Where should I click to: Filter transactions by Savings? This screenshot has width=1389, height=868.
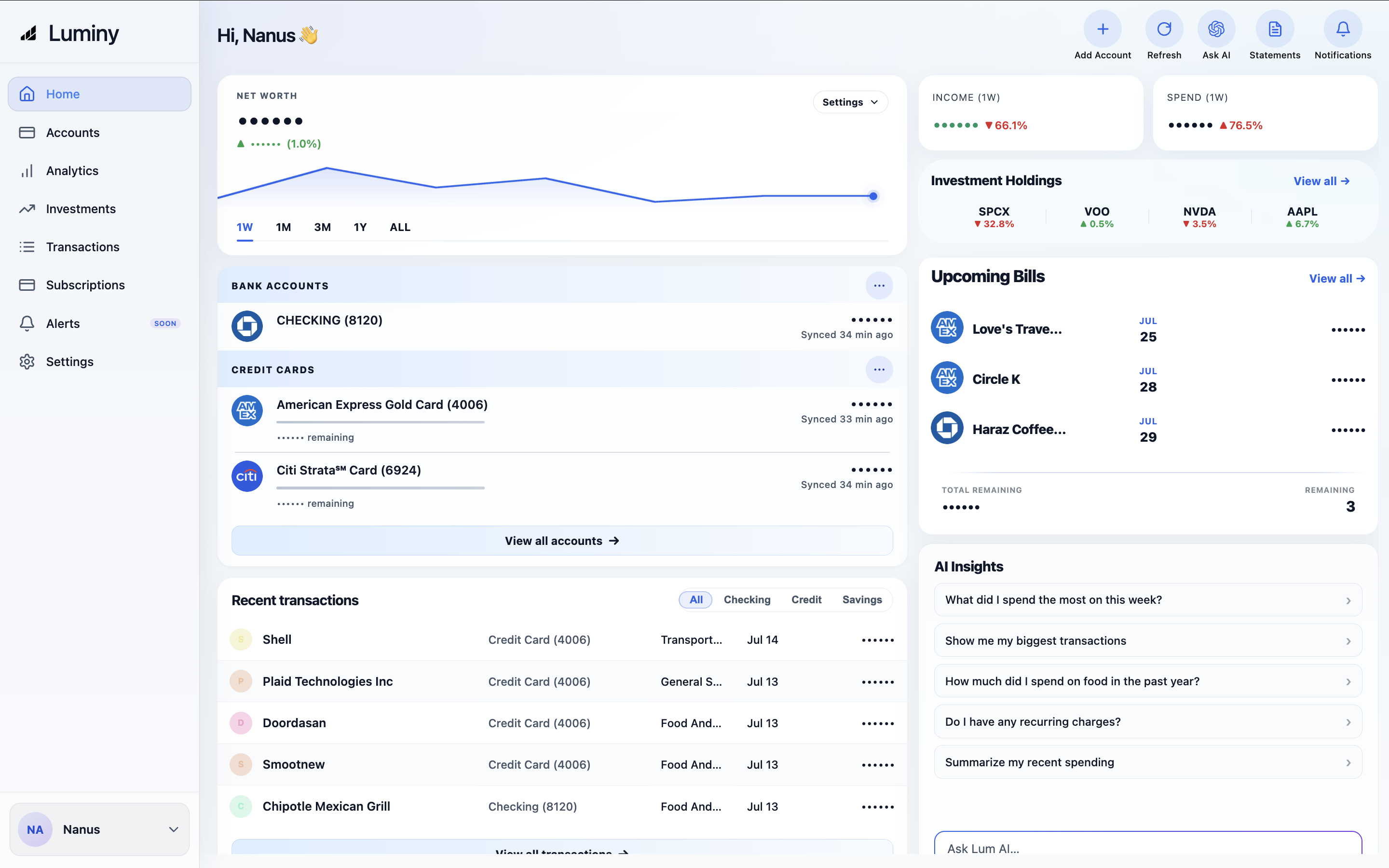pos(862,600)
